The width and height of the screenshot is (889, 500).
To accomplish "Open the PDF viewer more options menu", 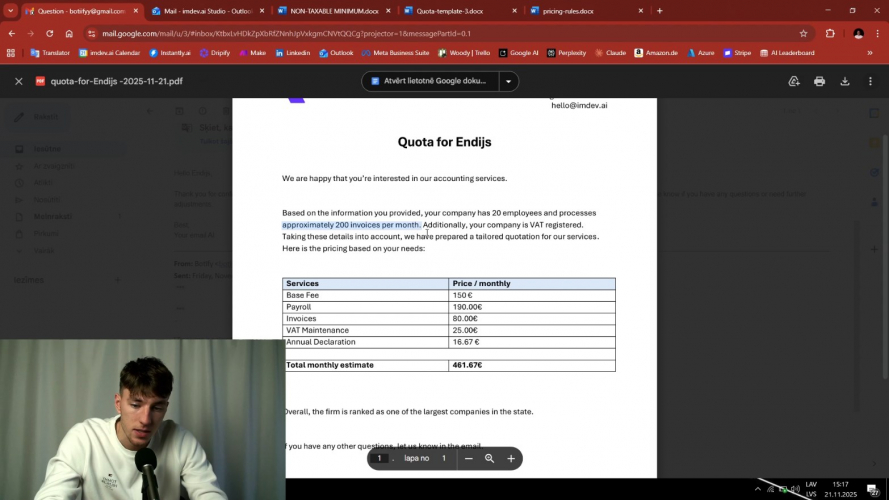I will (870, 82).
